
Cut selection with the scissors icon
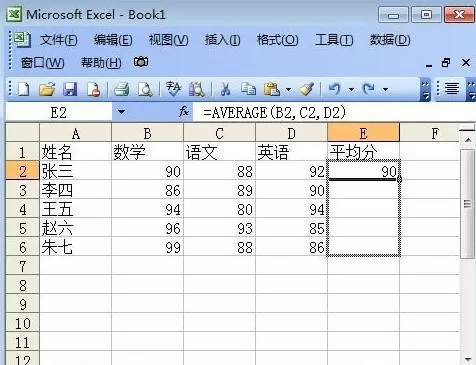tap(226, 89)
